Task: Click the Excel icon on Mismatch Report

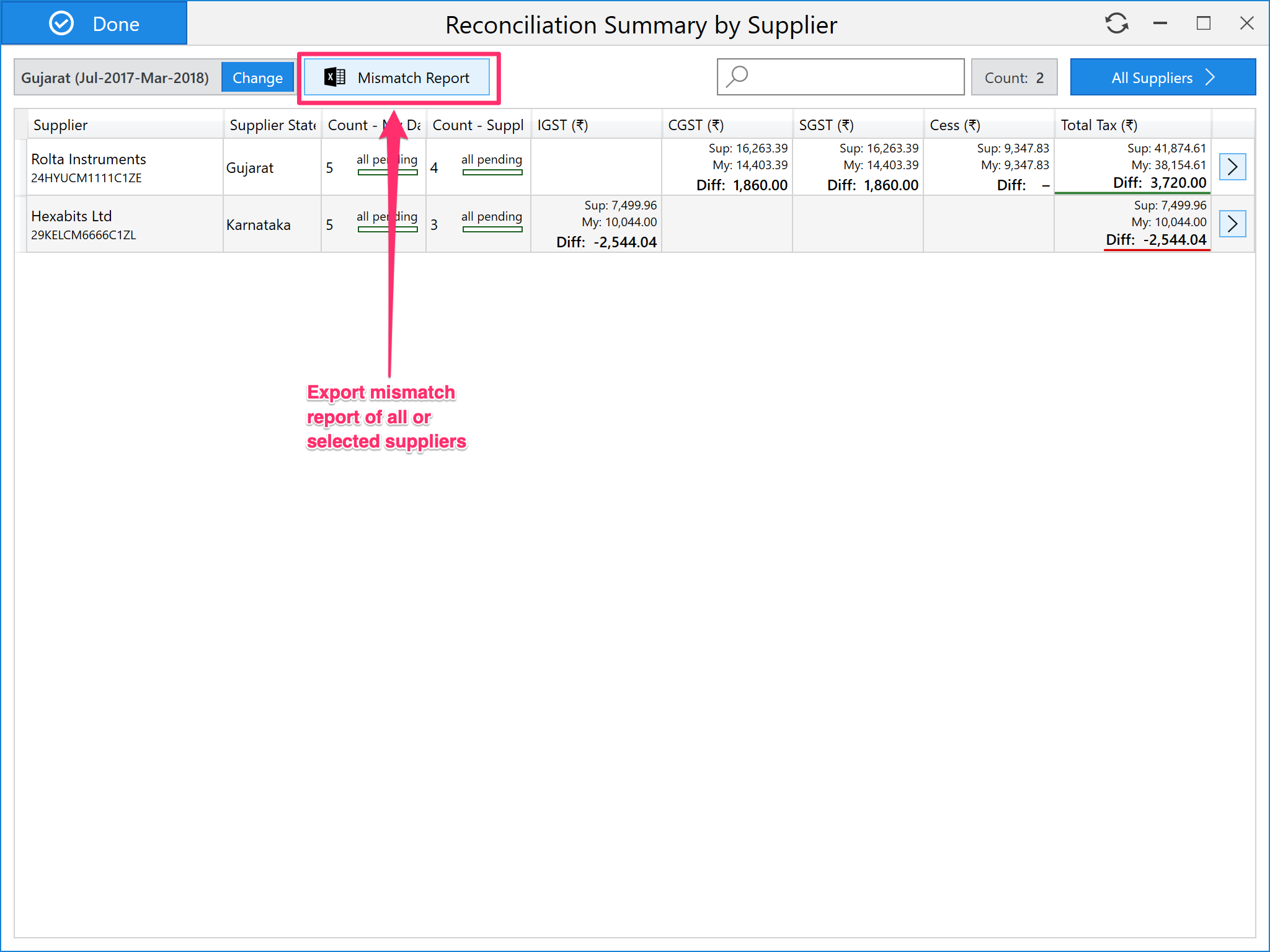Action: point(335,77)
